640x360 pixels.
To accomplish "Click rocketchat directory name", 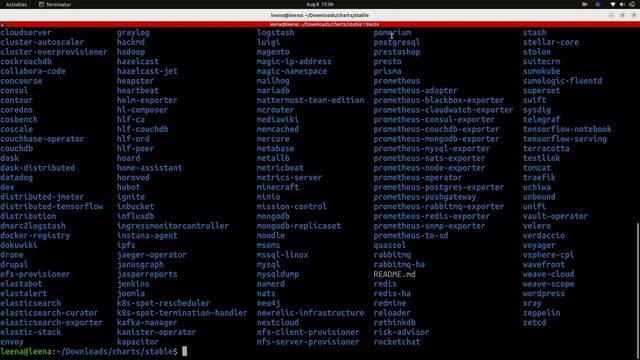I will tap(397, 342).
